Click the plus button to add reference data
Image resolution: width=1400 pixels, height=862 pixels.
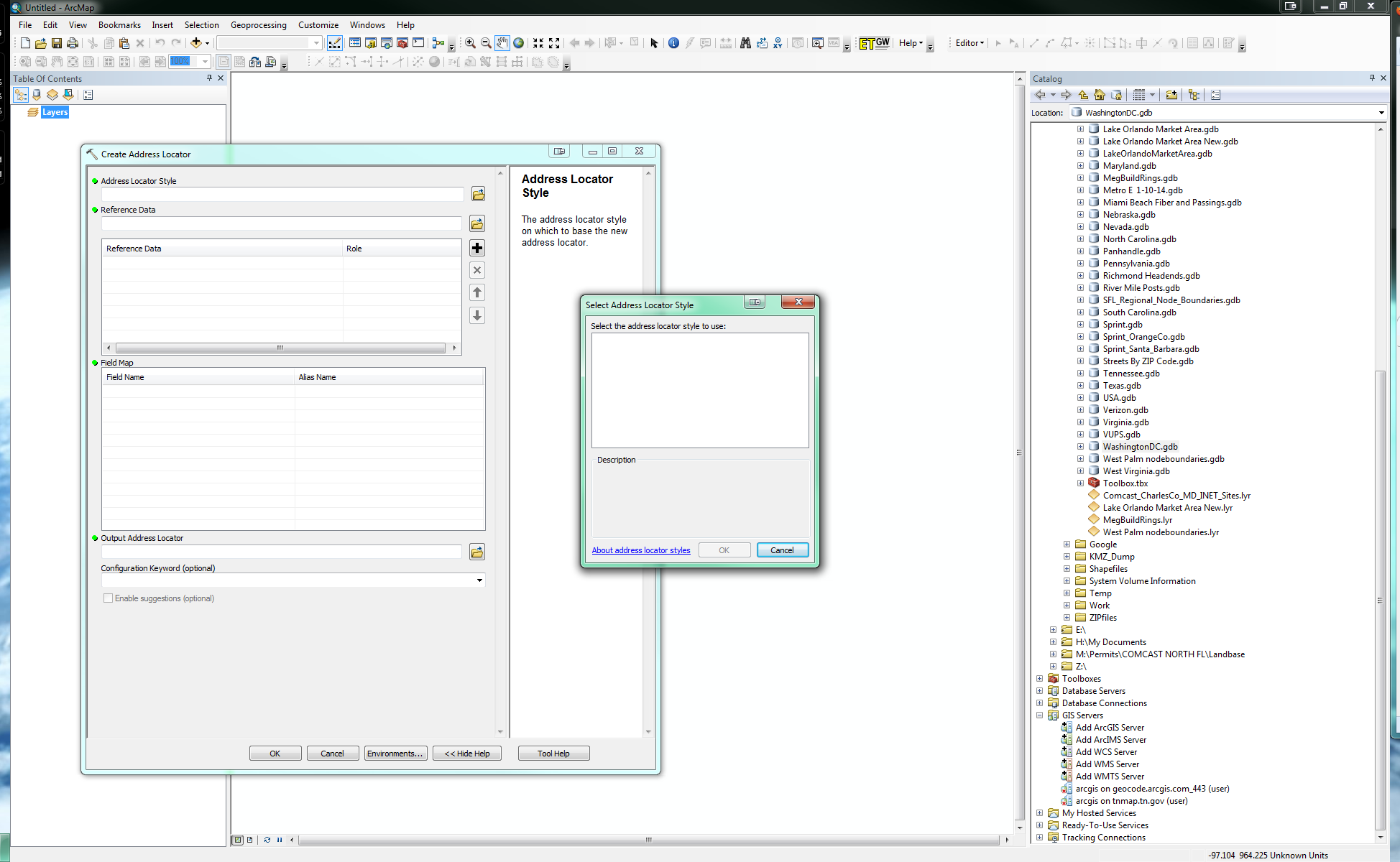(x=477, y=248)
